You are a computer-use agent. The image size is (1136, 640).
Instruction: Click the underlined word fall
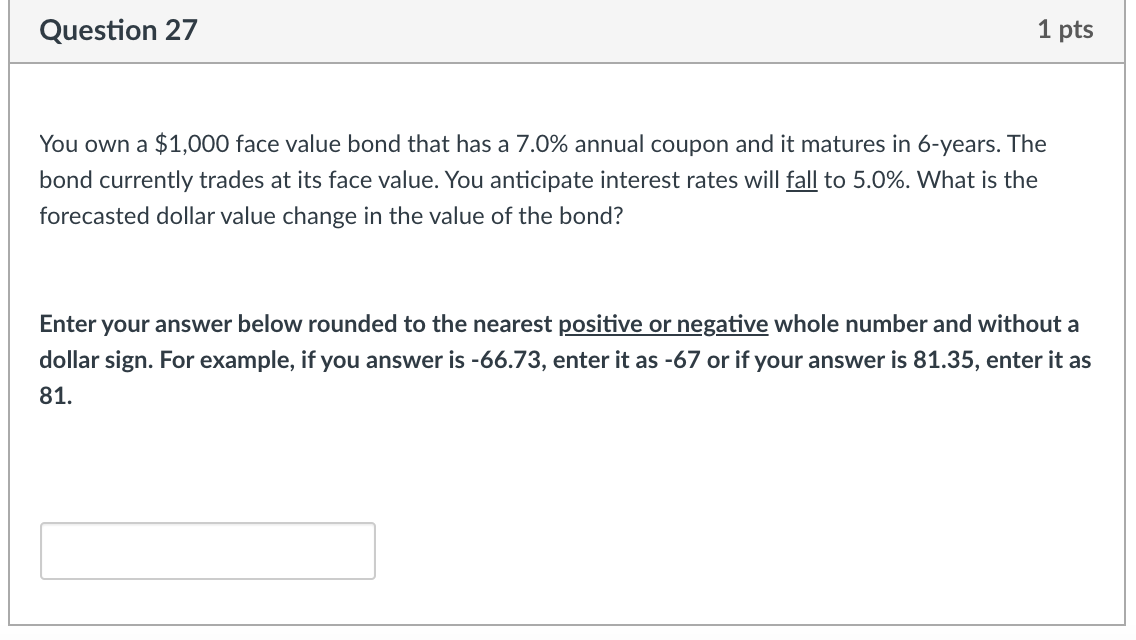(x=803, y=180)
